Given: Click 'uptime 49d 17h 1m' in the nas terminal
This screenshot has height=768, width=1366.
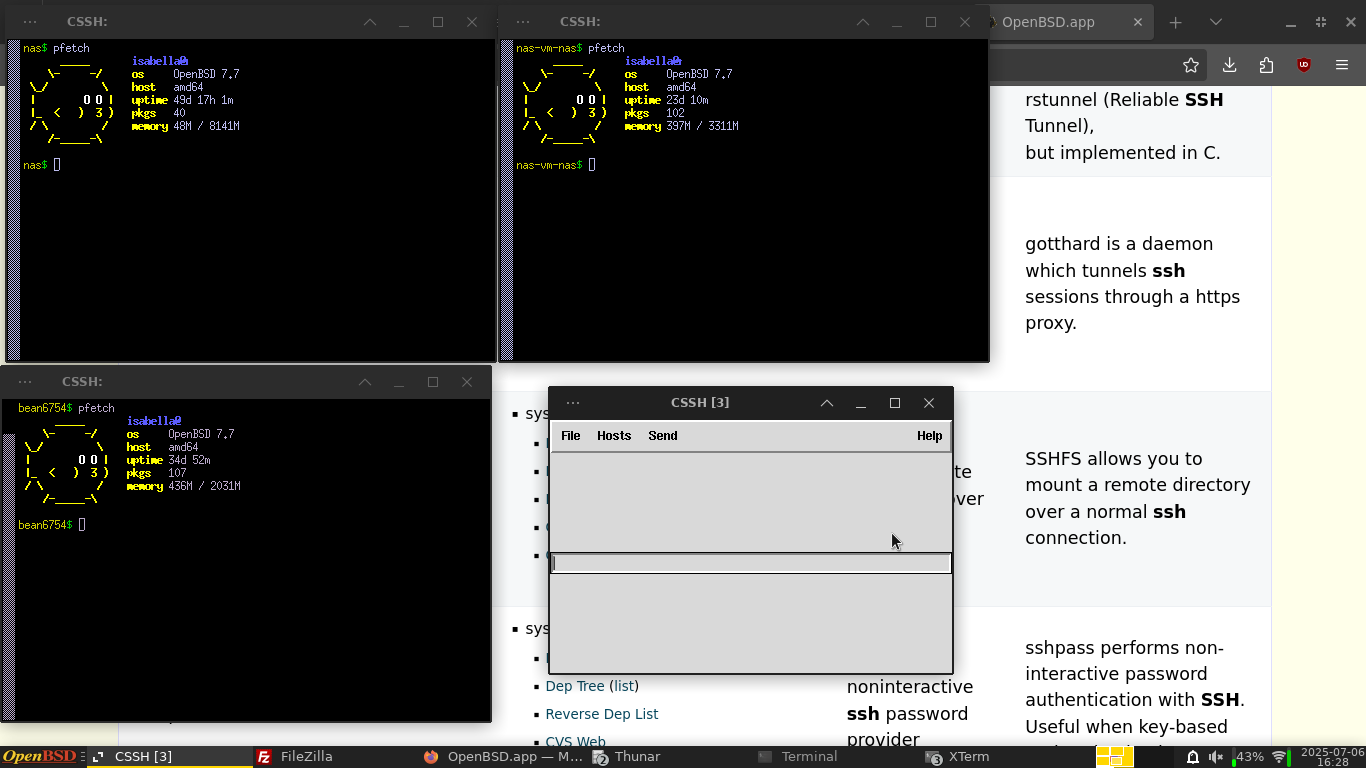Looking at the screenshot, I should pyautogui.click(x=182, y=100).
